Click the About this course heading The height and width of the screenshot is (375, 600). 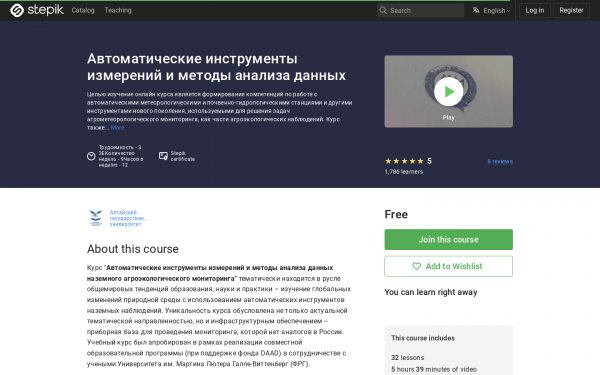[x=133, y=249]
